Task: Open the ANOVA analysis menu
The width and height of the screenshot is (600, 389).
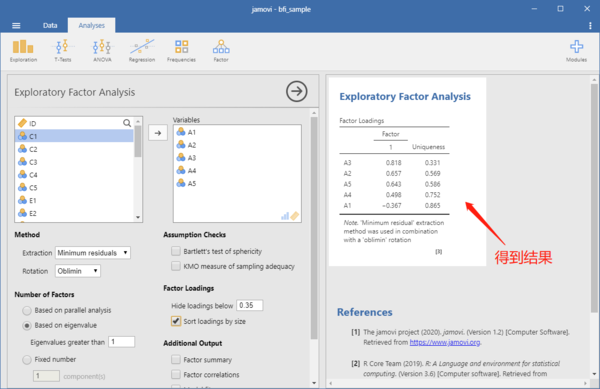Action: (x=102, y=50)
